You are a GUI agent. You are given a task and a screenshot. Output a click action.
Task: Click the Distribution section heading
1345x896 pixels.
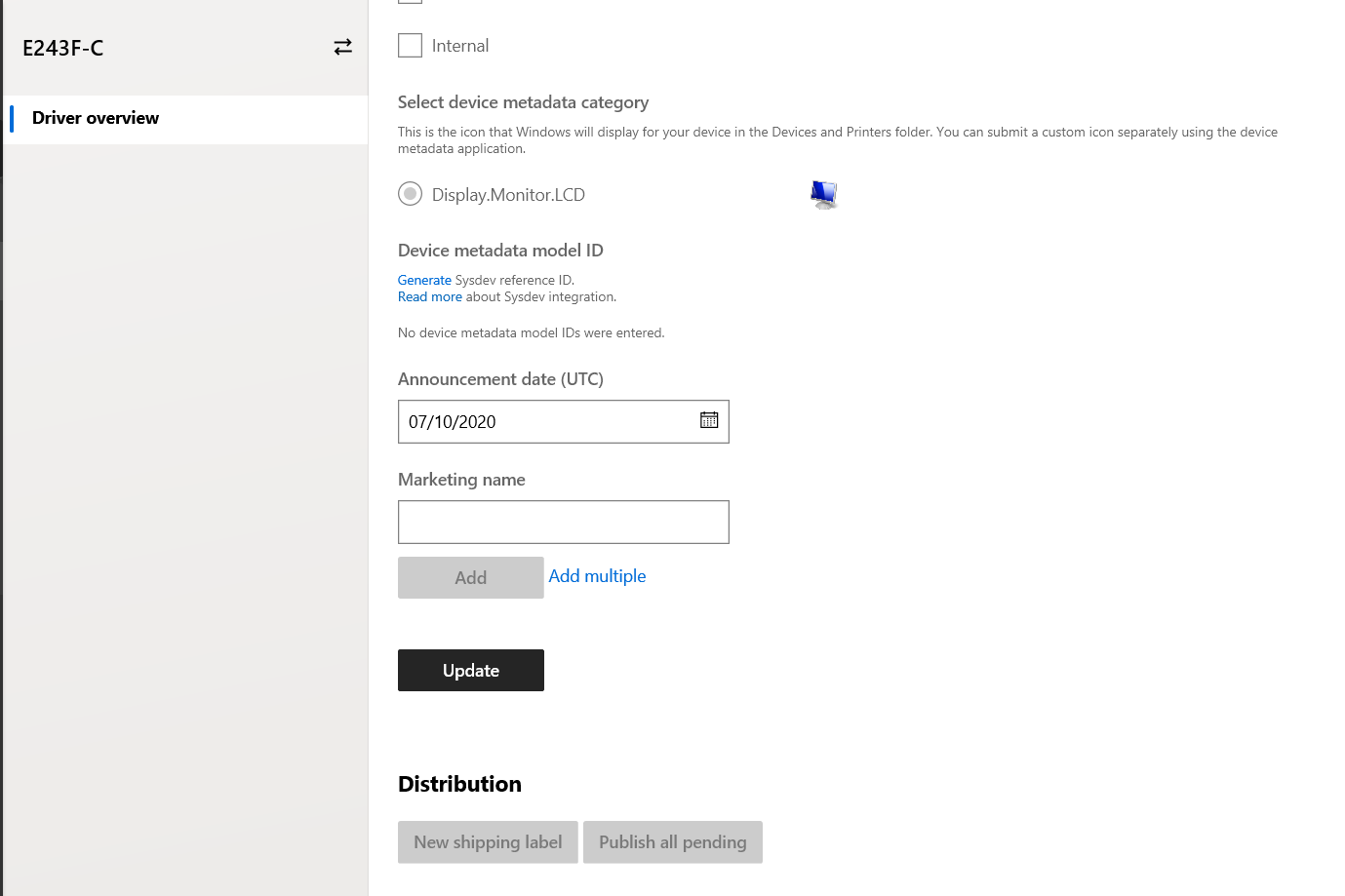(459, 783)
